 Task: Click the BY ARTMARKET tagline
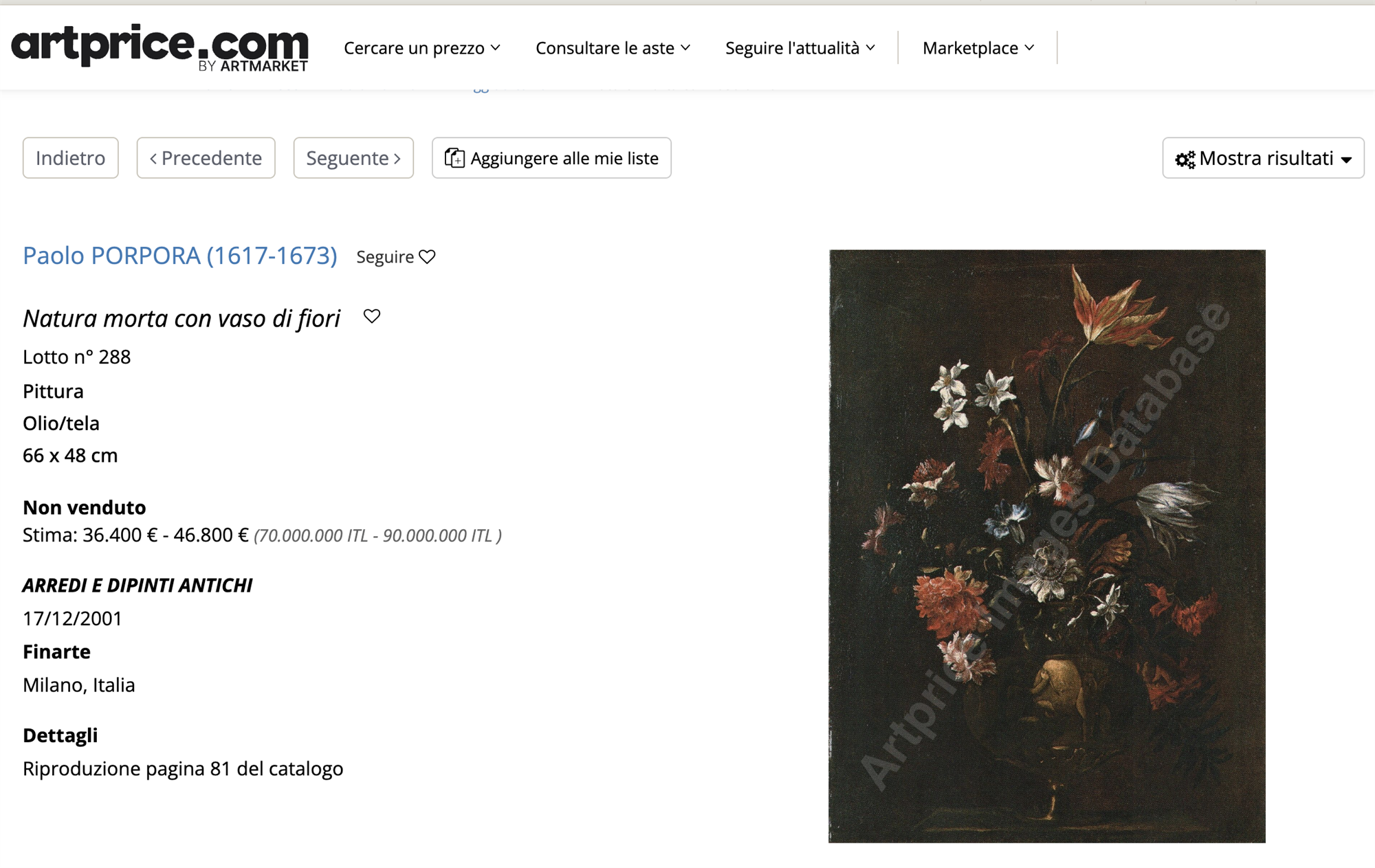253,66
